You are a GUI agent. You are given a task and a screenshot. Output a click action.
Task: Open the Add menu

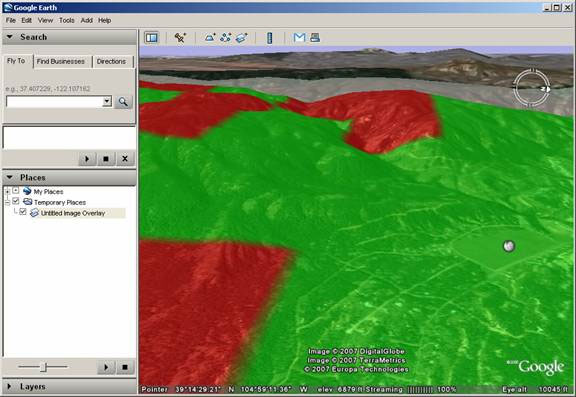(86, 21)
